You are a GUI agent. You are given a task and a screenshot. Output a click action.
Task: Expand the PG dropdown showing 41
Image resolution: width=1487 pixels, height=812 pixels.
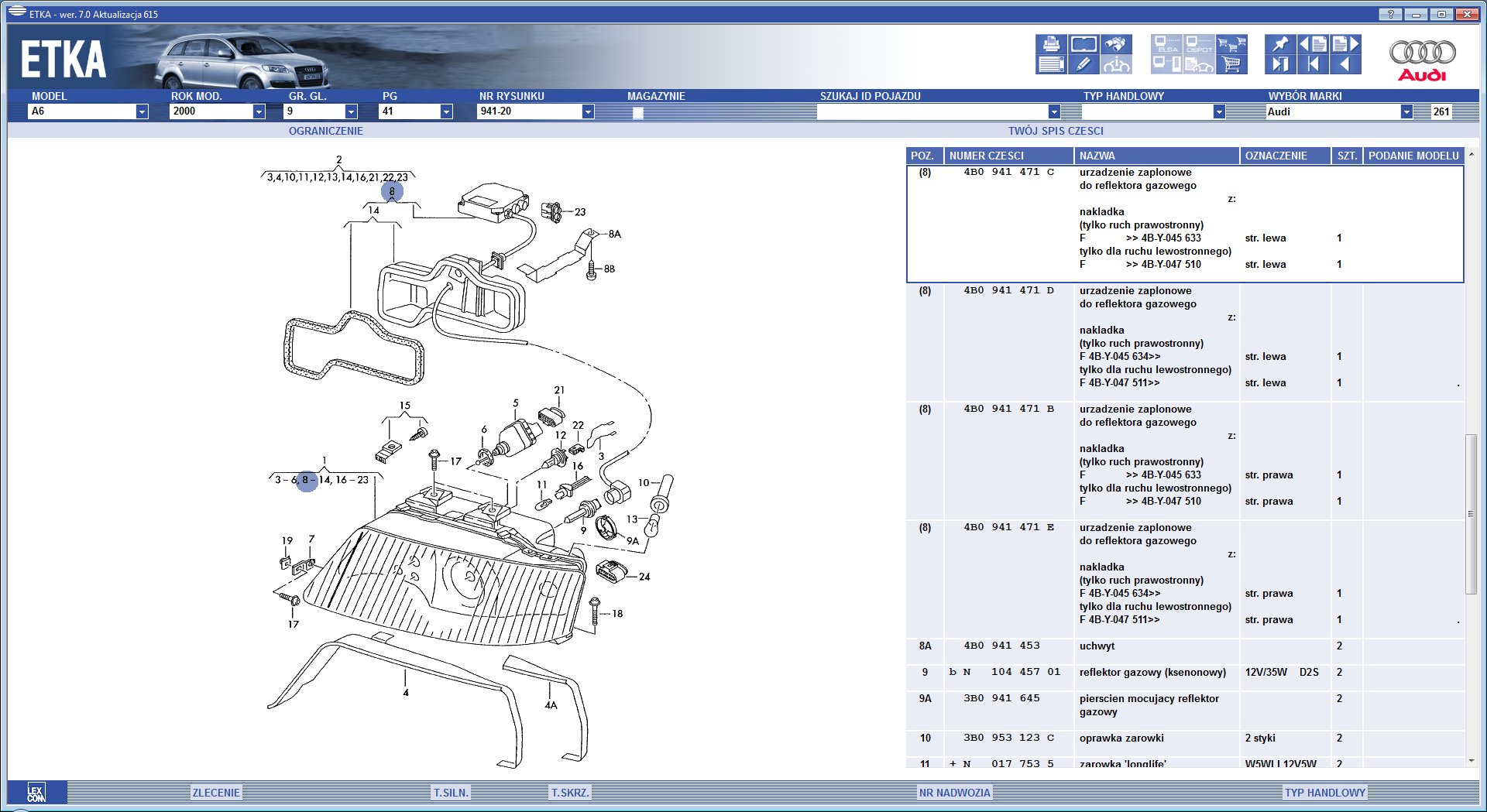tap(446, 111)
